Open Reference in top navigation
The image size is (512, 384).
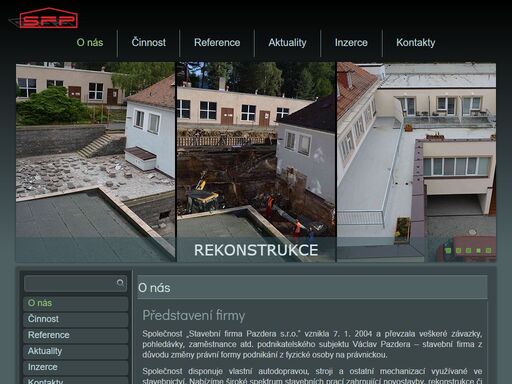pos(217,43)
